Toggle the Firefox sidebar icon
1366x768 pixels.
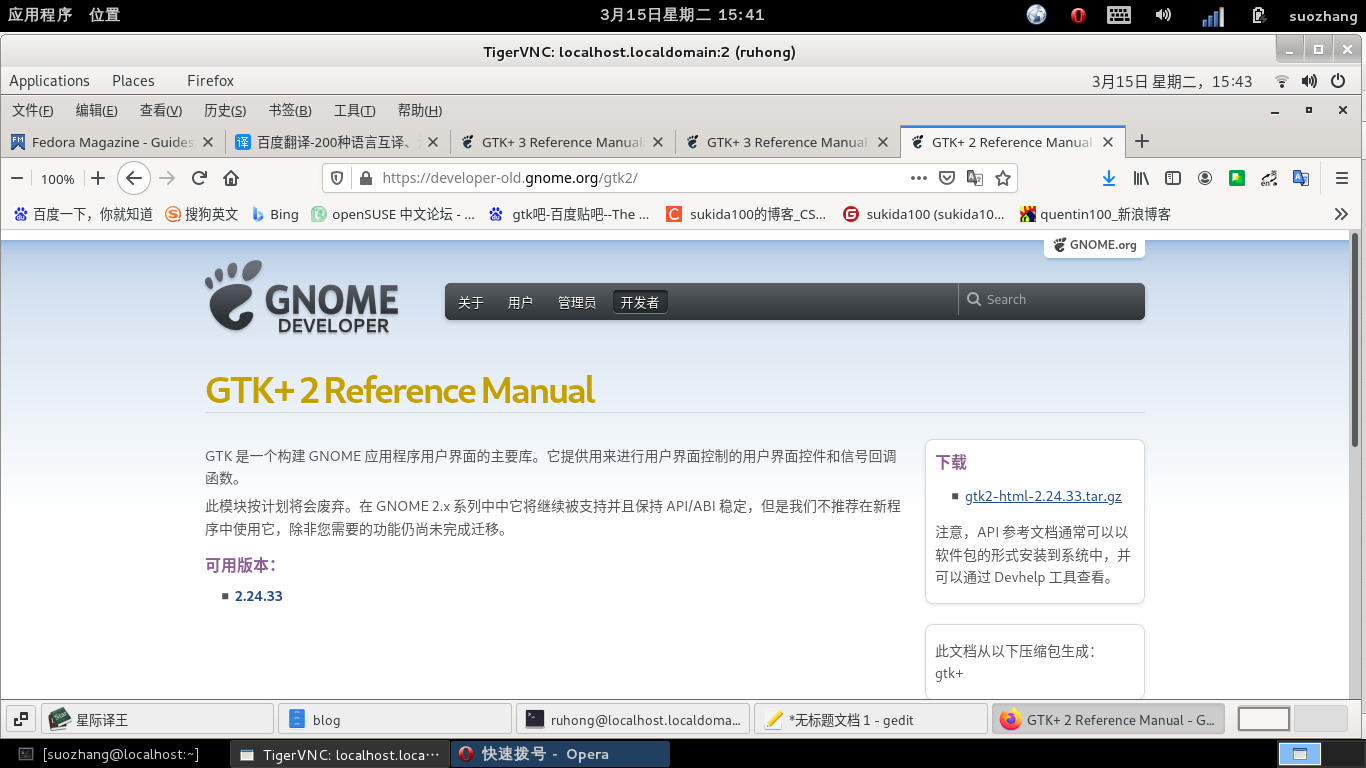point(1173,178)
